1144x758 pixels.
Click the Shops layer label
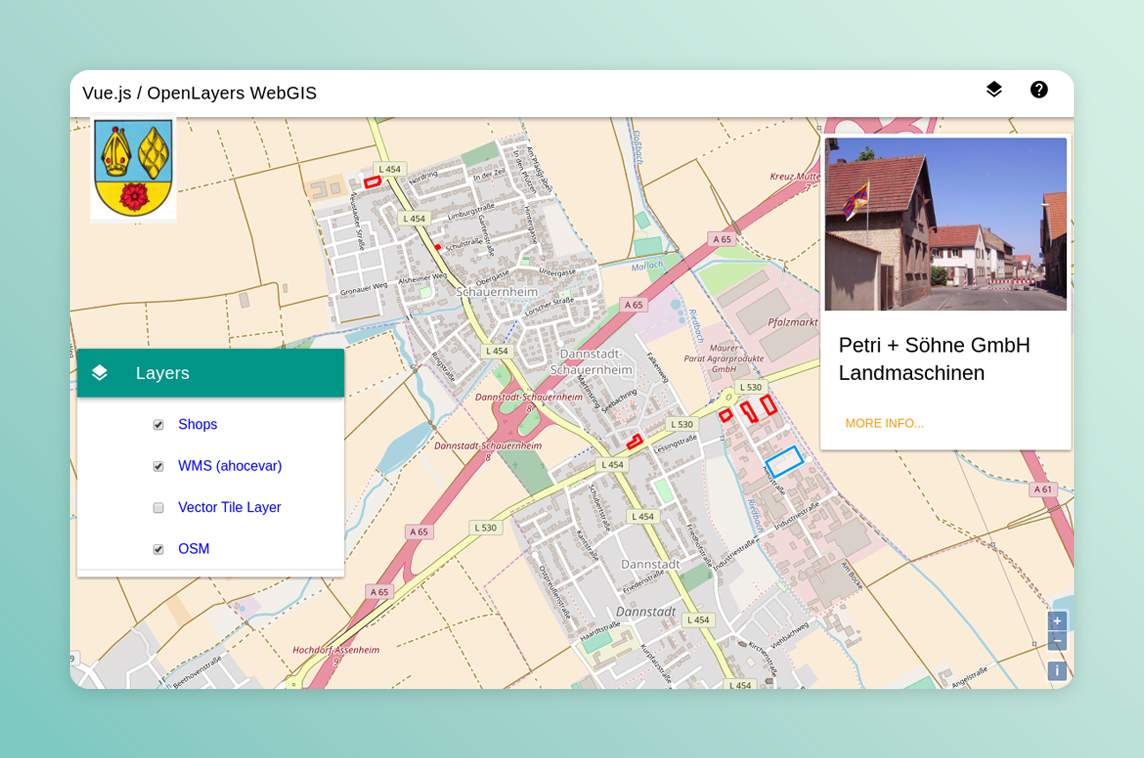pyautogui.click(x=197, y=424)
